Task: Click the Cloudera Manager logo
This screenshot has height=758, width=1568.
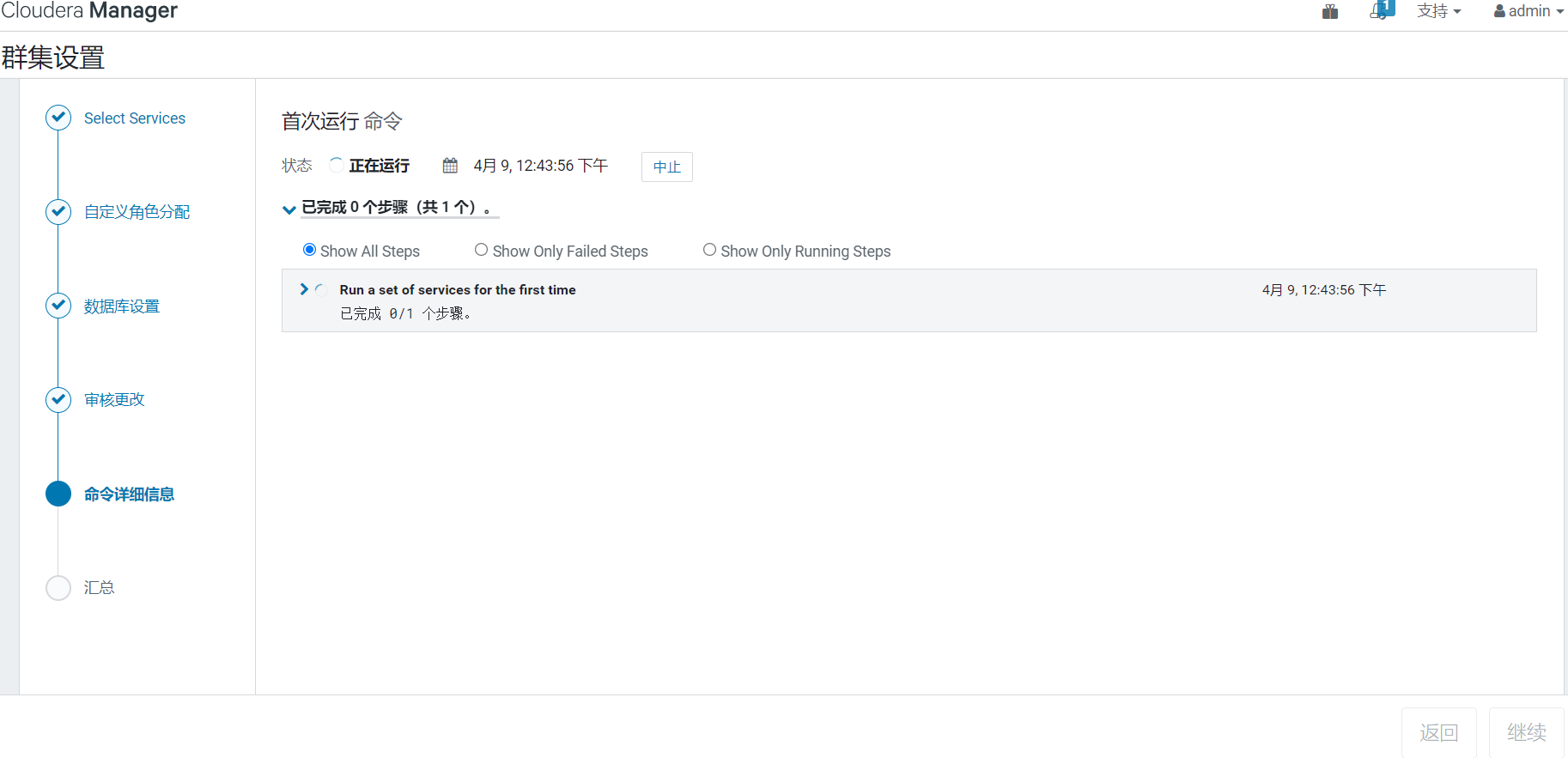Action: click(89, 10)
